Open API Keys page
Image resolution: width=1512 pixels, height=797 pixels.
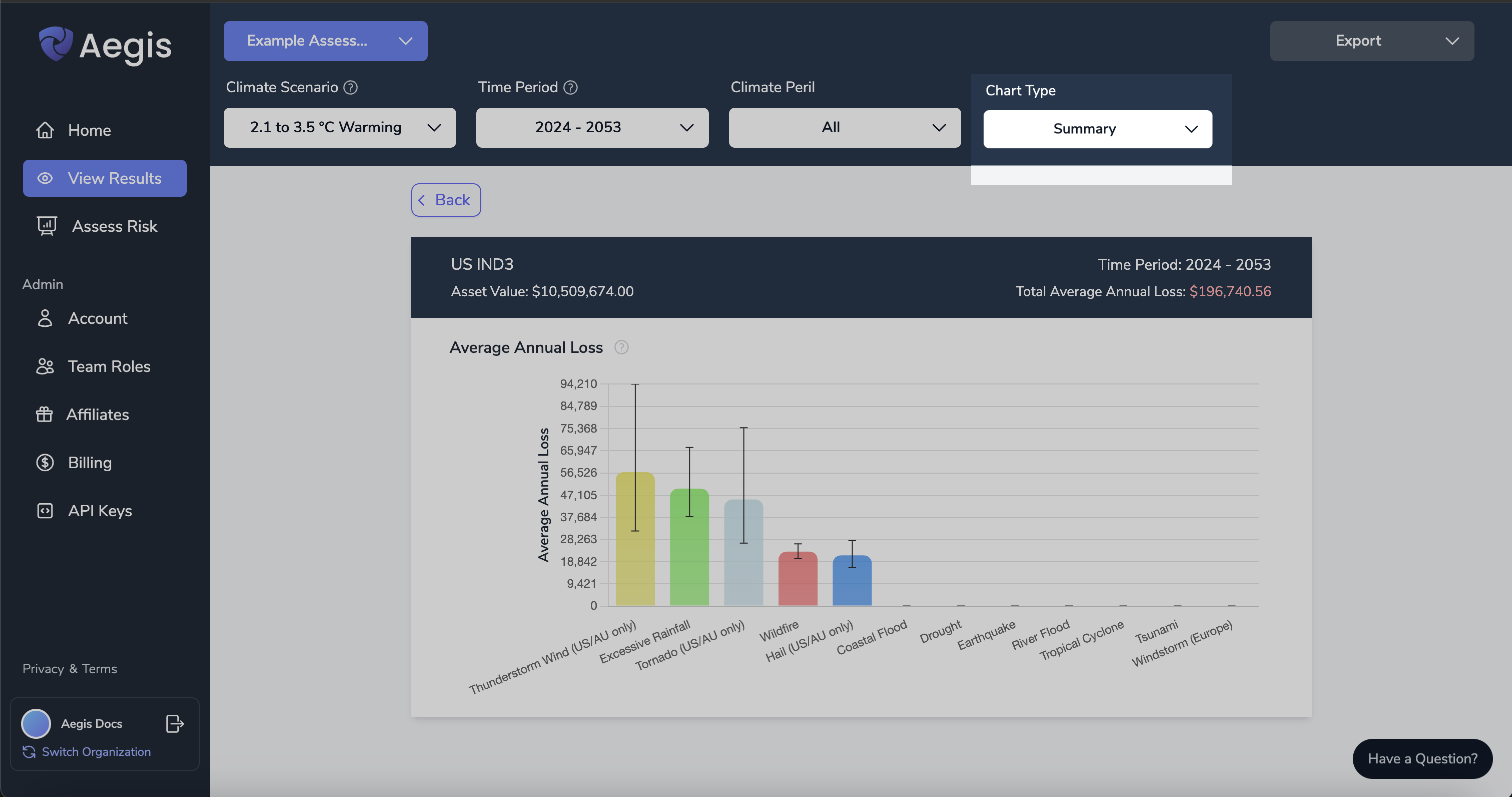105,511
